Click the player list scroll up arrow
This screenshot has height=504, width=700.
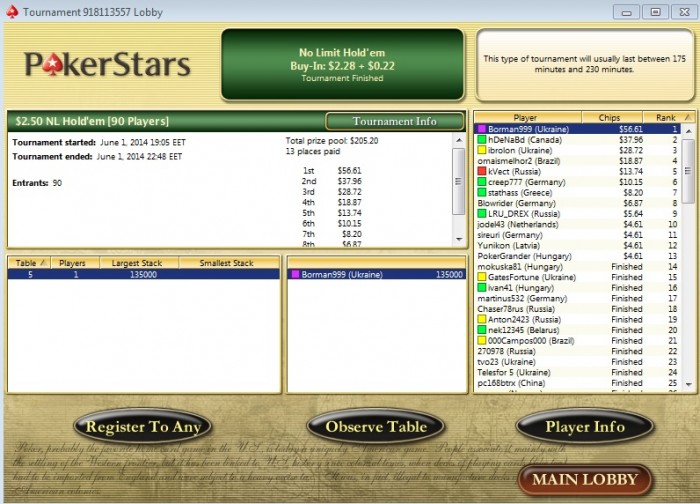click(688, 130)
